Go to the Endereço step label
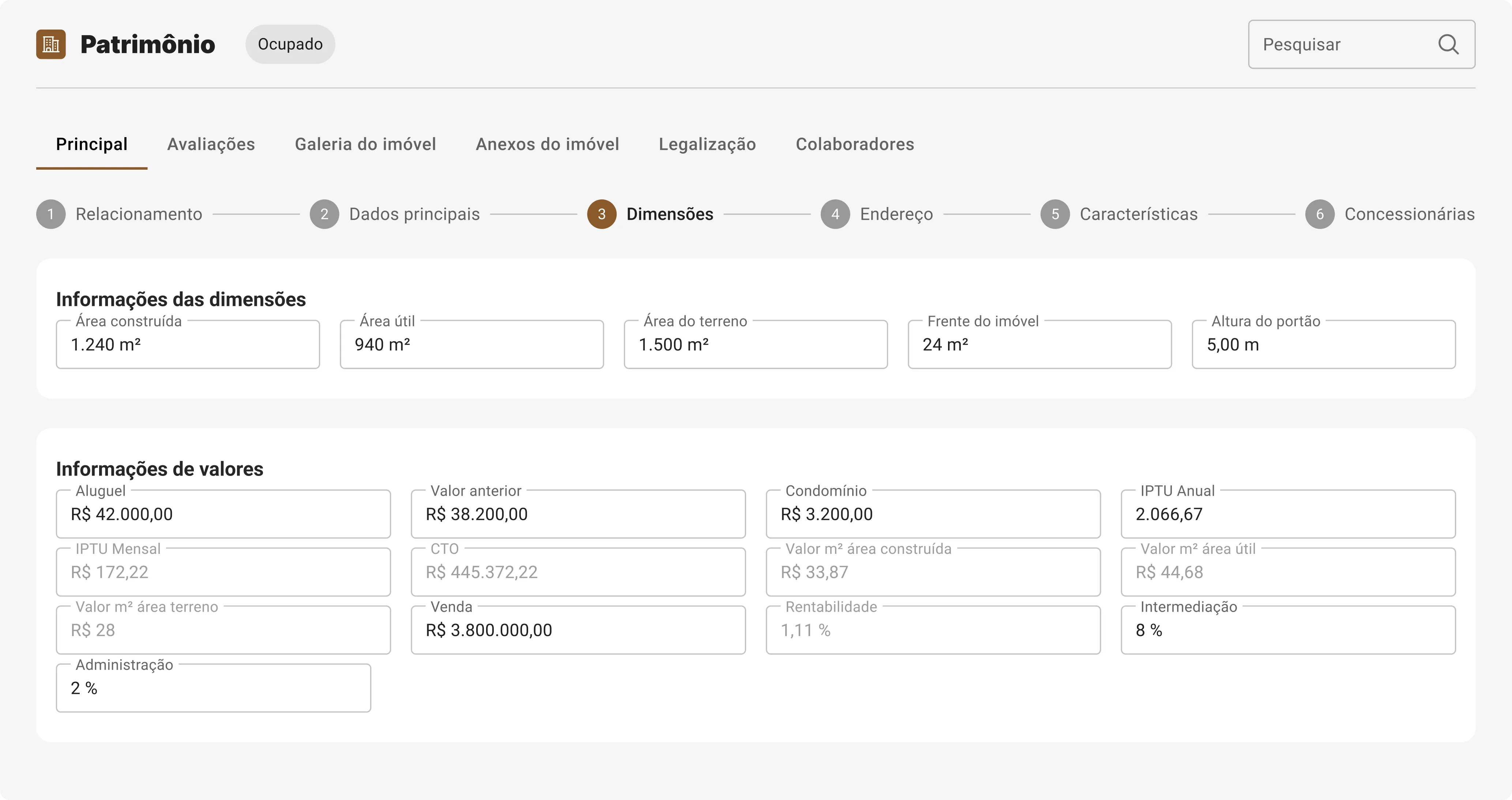1512x800 pixels. (896, 214)
